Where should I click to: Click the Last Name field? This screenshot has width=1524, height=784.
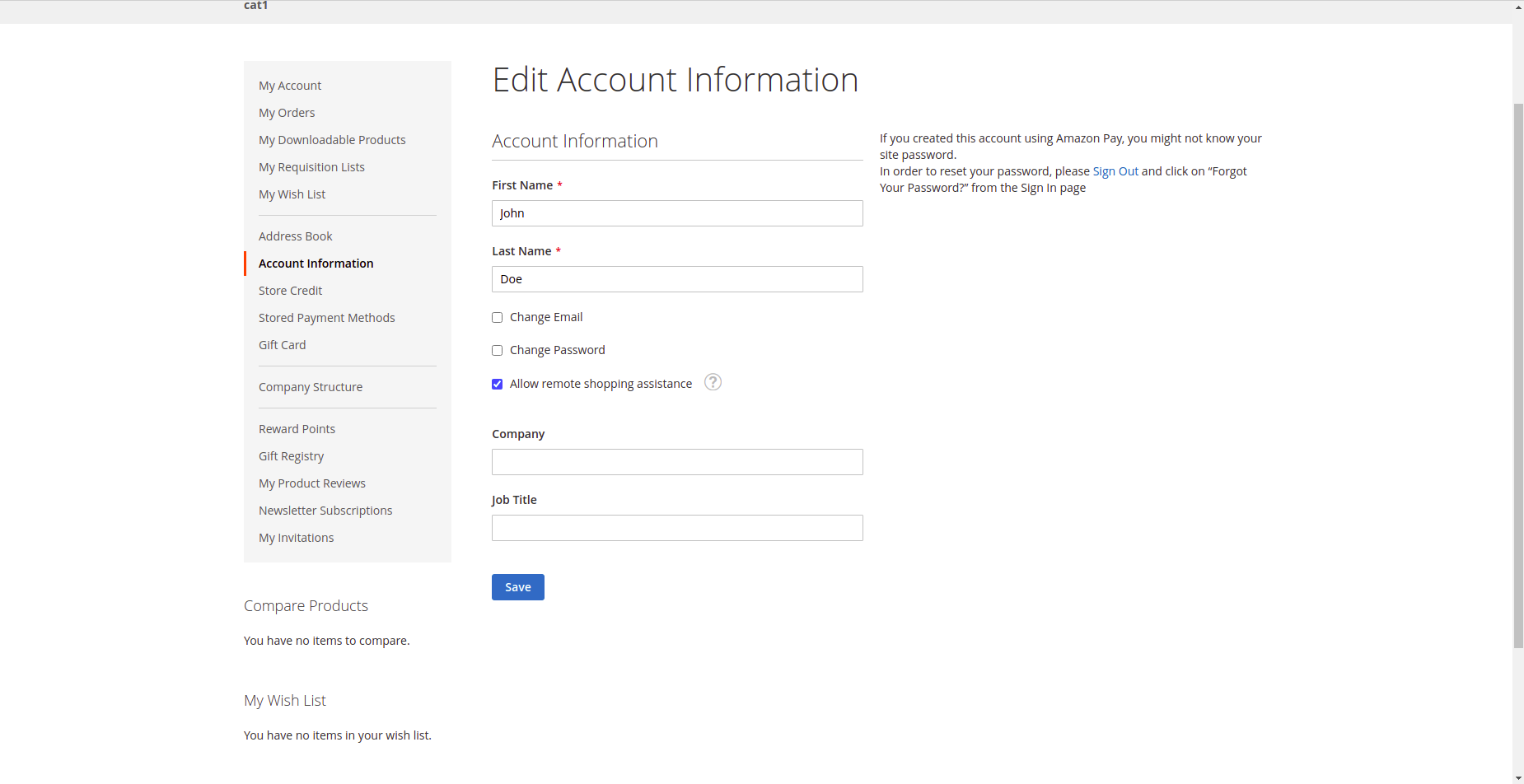pyautogui.click(x=677, y=279)
